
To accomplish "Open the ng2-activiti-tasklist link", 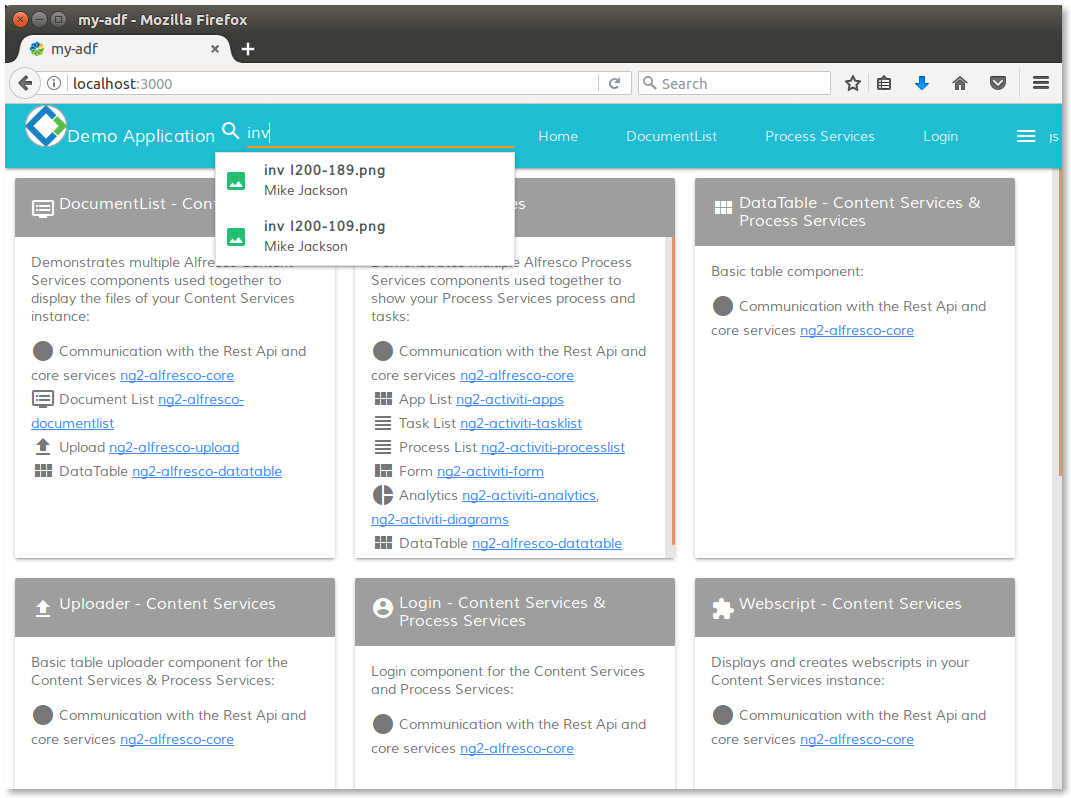I will [x=520, y=423].
